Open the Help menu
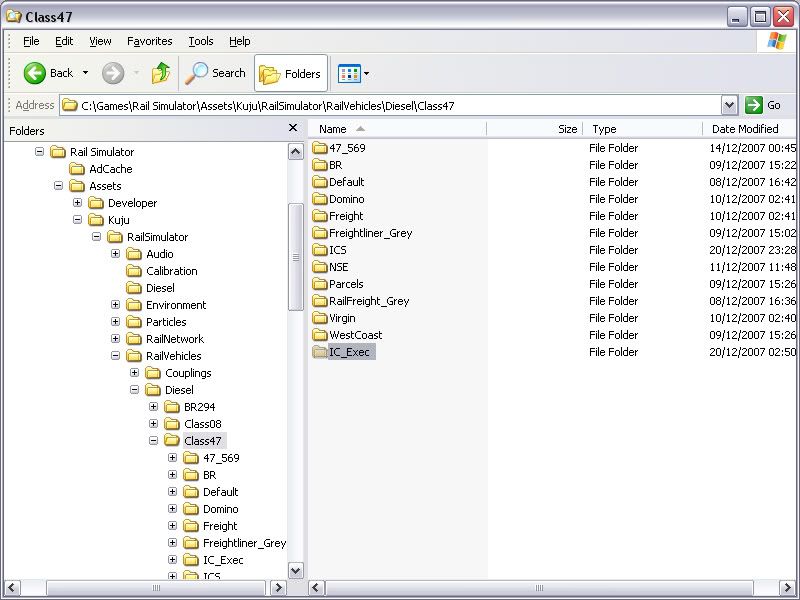Screen dimensions: 800x600 [239, 41]
